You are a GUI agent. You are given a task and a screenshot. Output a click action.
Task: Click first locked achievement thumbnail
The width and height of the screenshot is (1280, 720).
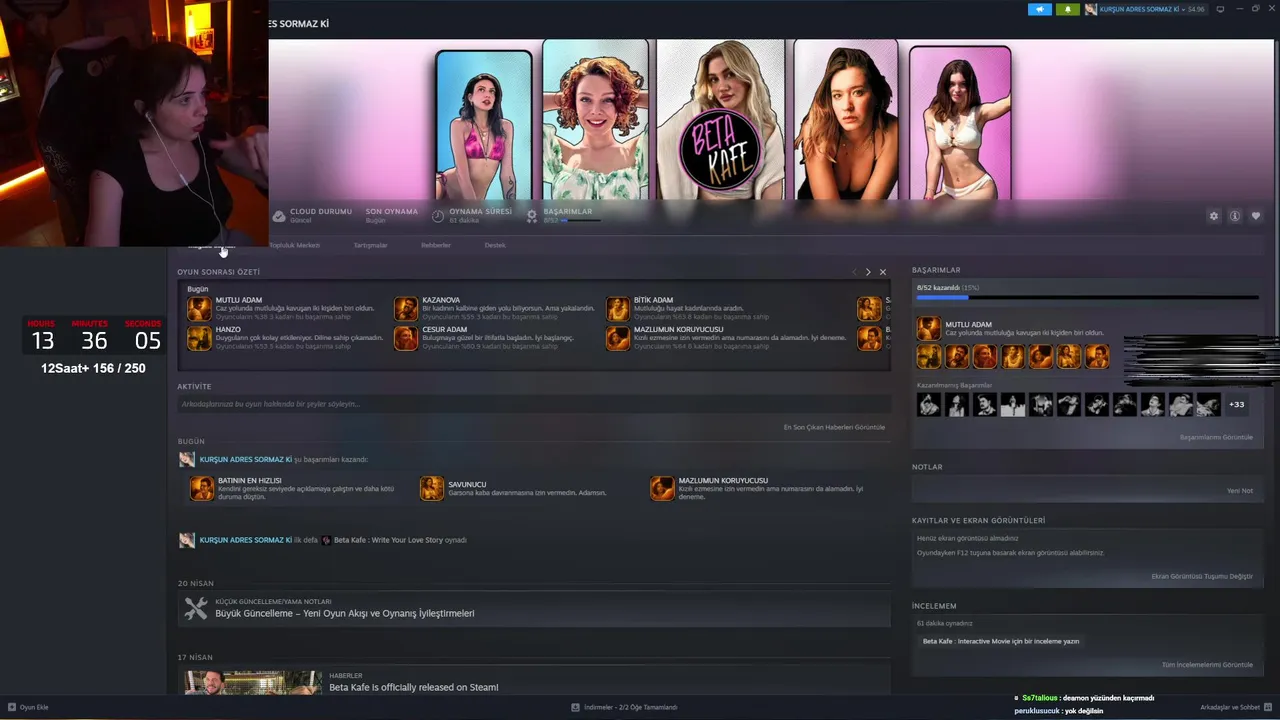929,404
